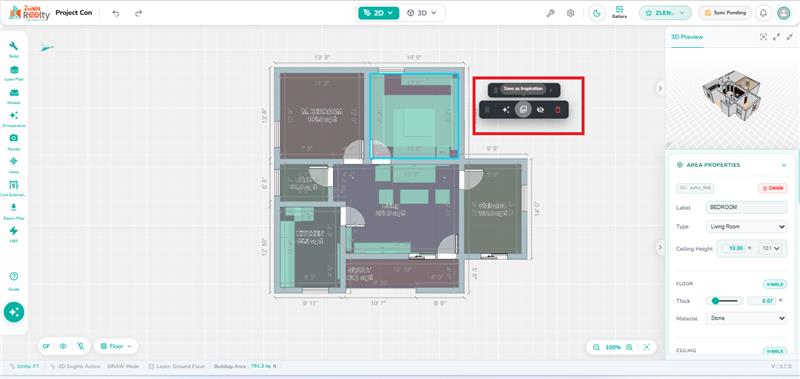
Task: Adjust the floor Thick slider
Action: coord(724,301)
